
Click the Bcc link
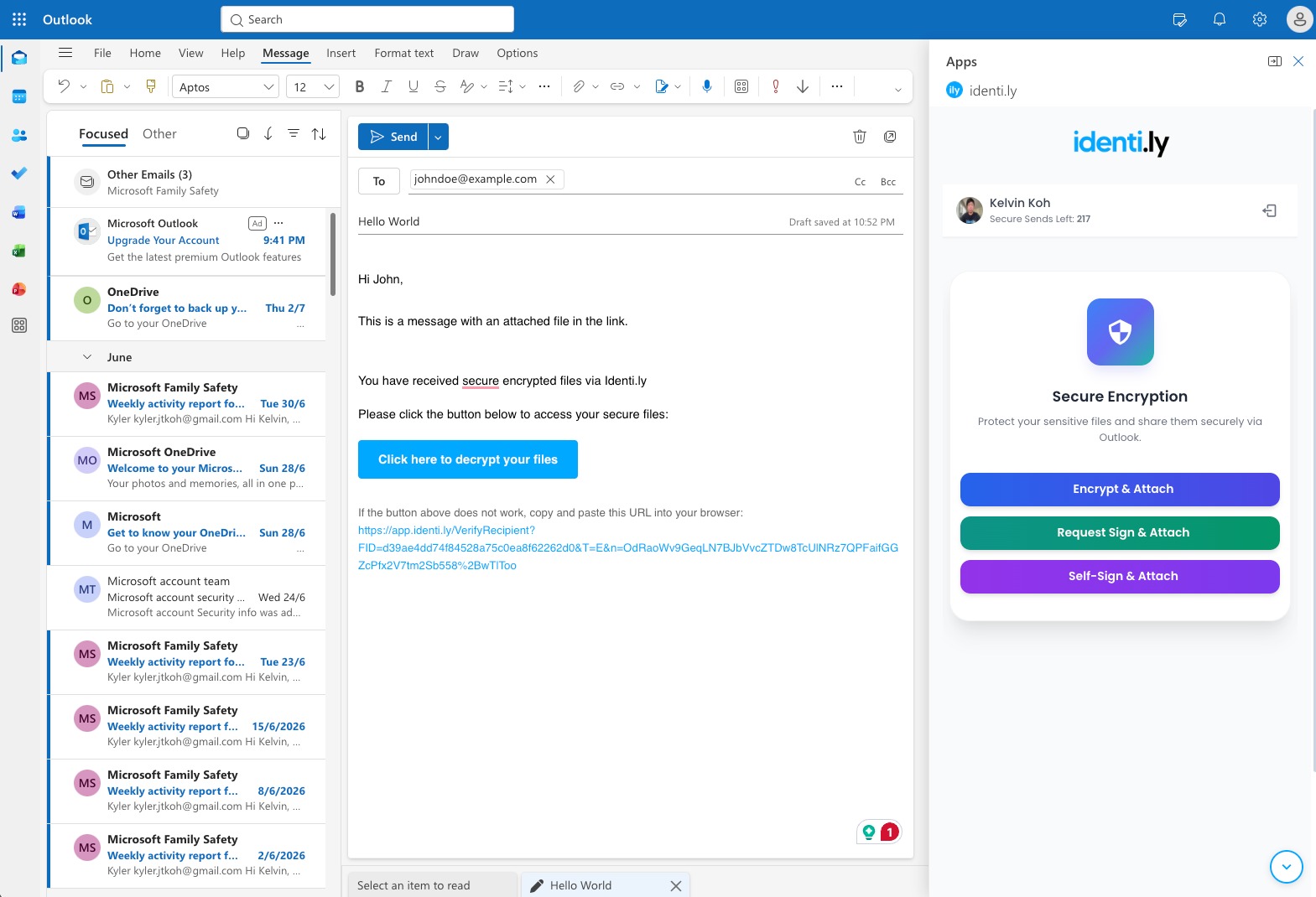888,182
